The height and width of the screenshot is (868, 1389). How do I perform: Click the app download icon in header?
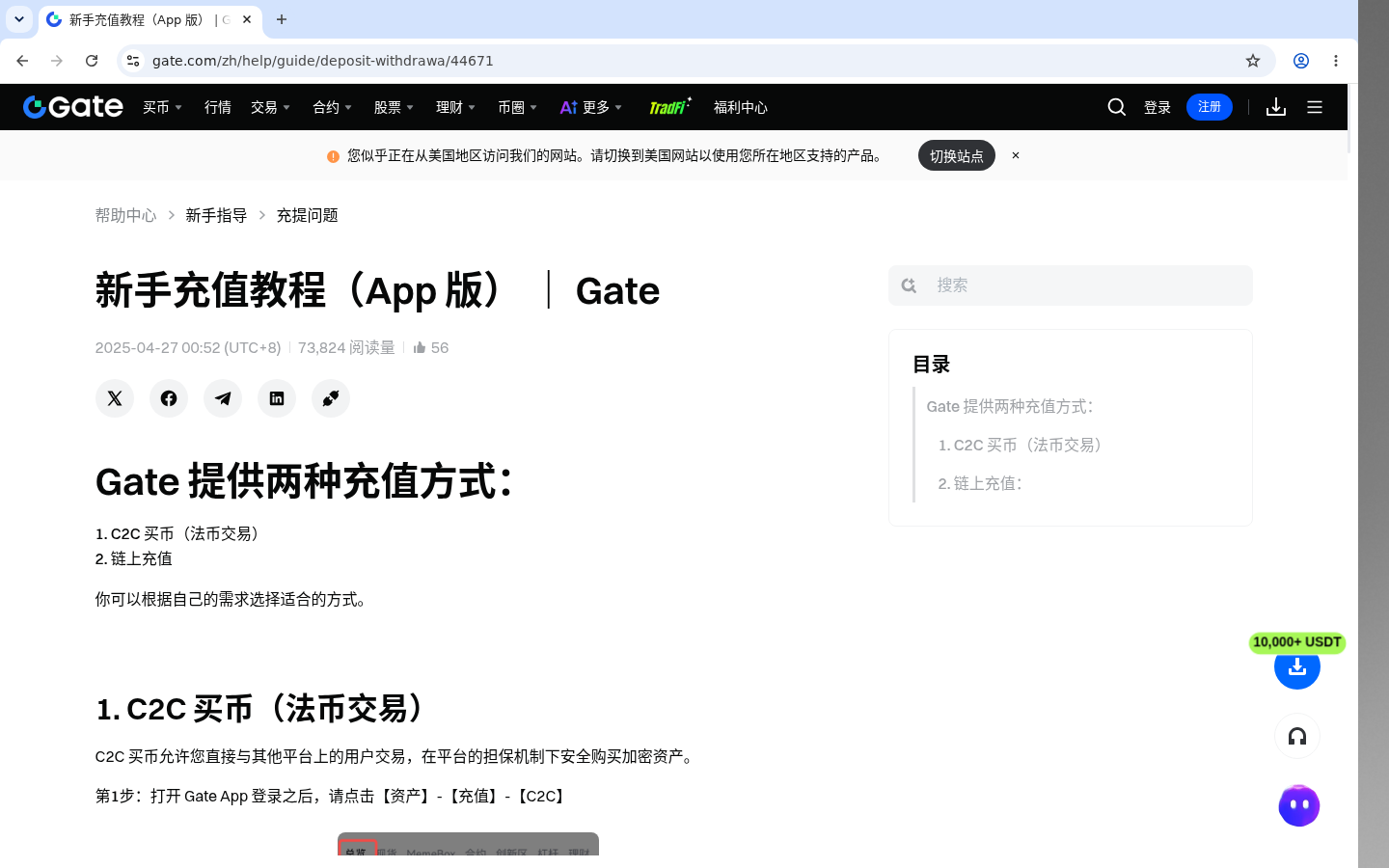tap(1276, 107)
